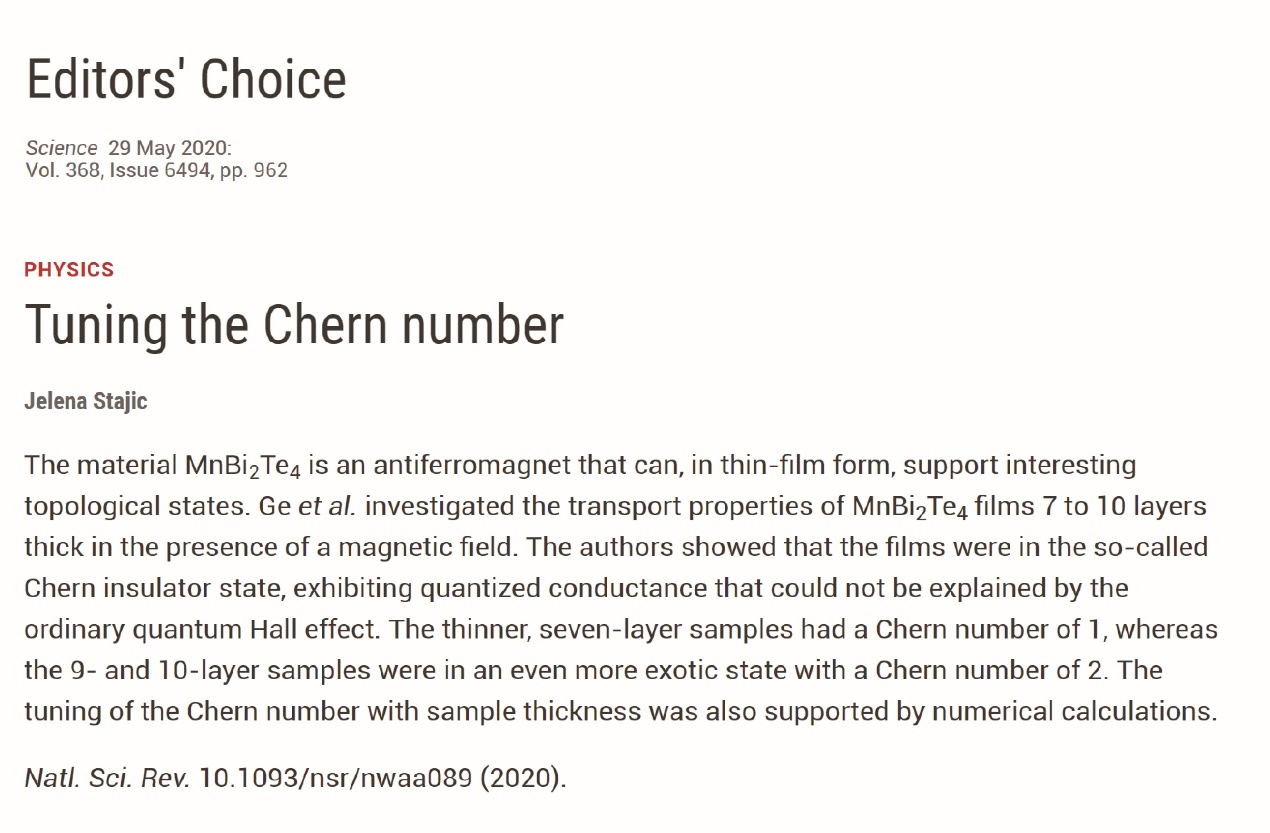The height and width of the screenshot is (833, 1270).
Task: Open author Jelena Stajic's name
Action: 86,402
